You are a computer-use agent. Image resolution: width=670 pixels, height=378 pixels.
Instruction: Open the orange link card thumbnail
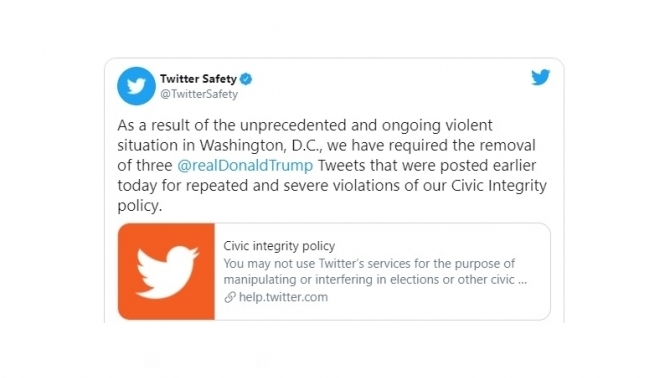166,271
